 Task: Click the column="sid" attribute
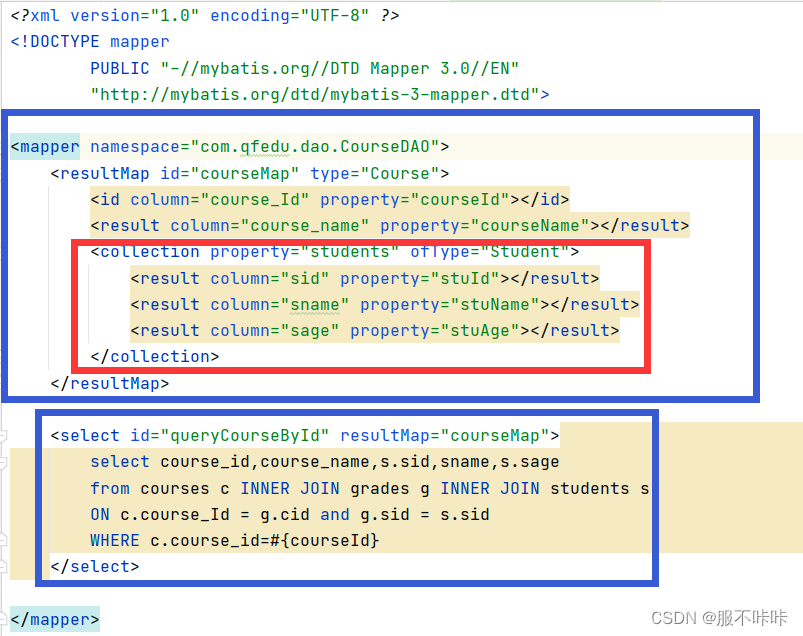(x=270, y=279)
